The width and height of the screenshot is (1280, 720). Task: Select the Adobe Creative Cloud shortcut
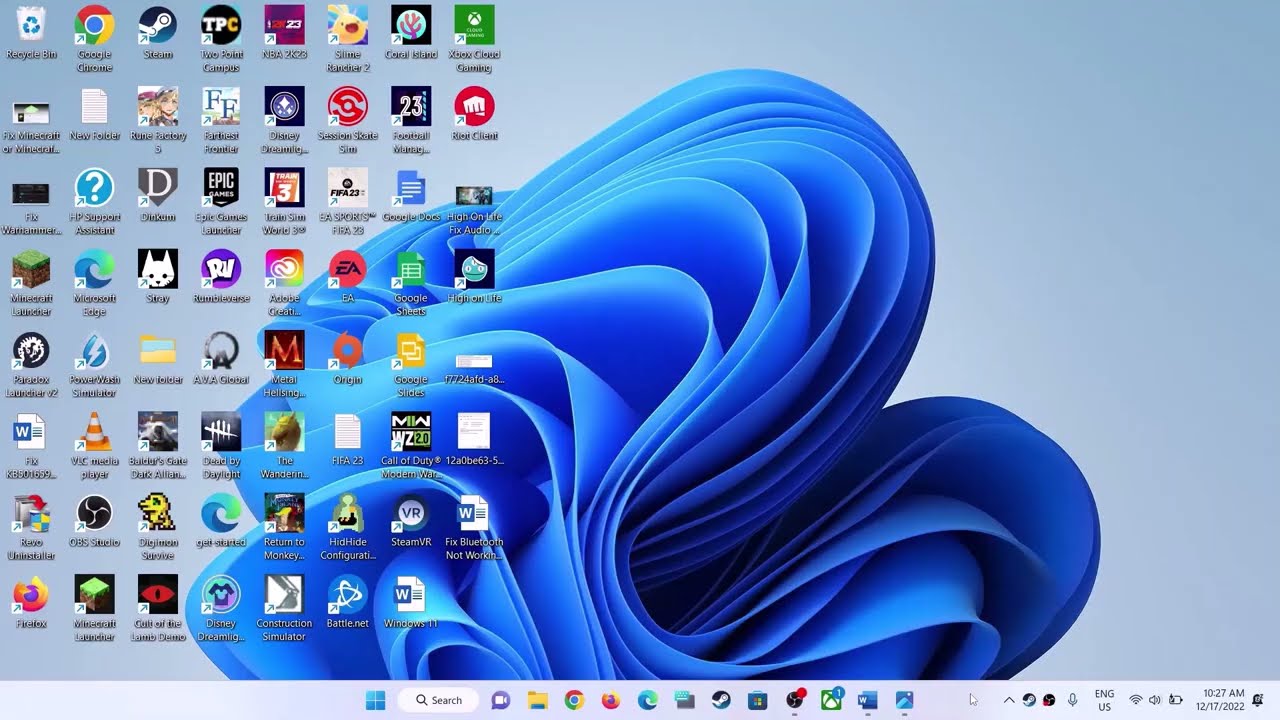(x=284, y=284)
